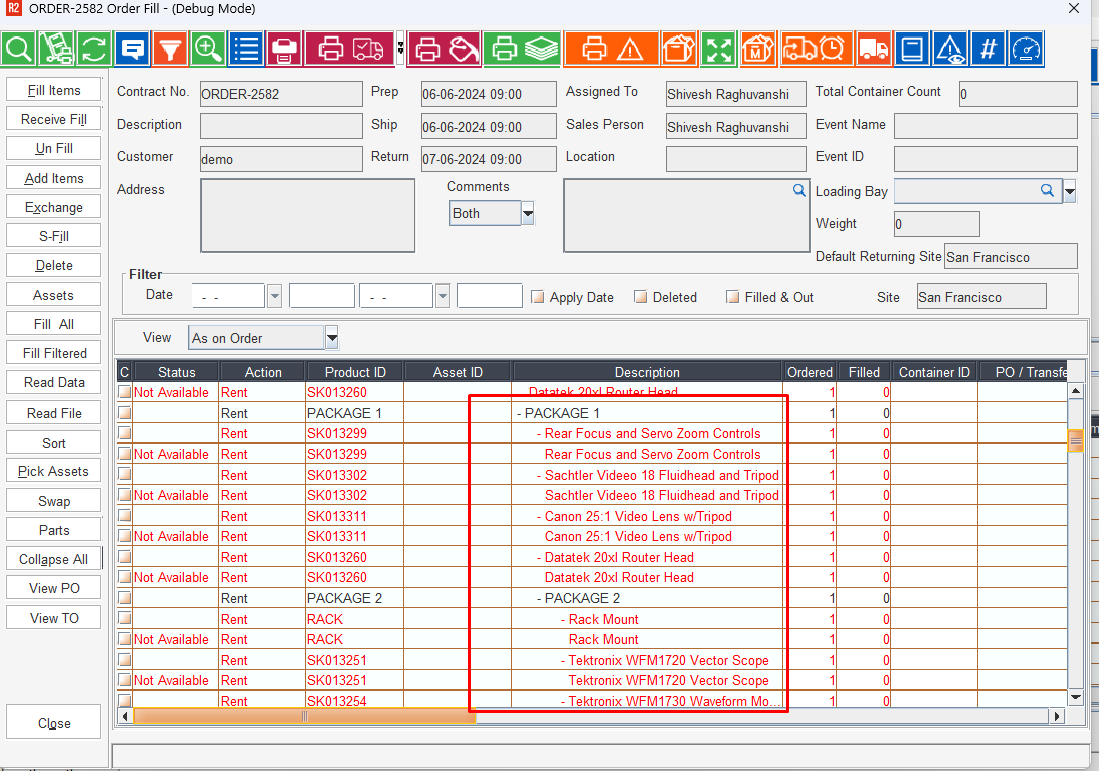1099x771 pixels.
Task: Click the blue speedometer gauge icon
Action: pyautogui.click(x=1026, y=48)
